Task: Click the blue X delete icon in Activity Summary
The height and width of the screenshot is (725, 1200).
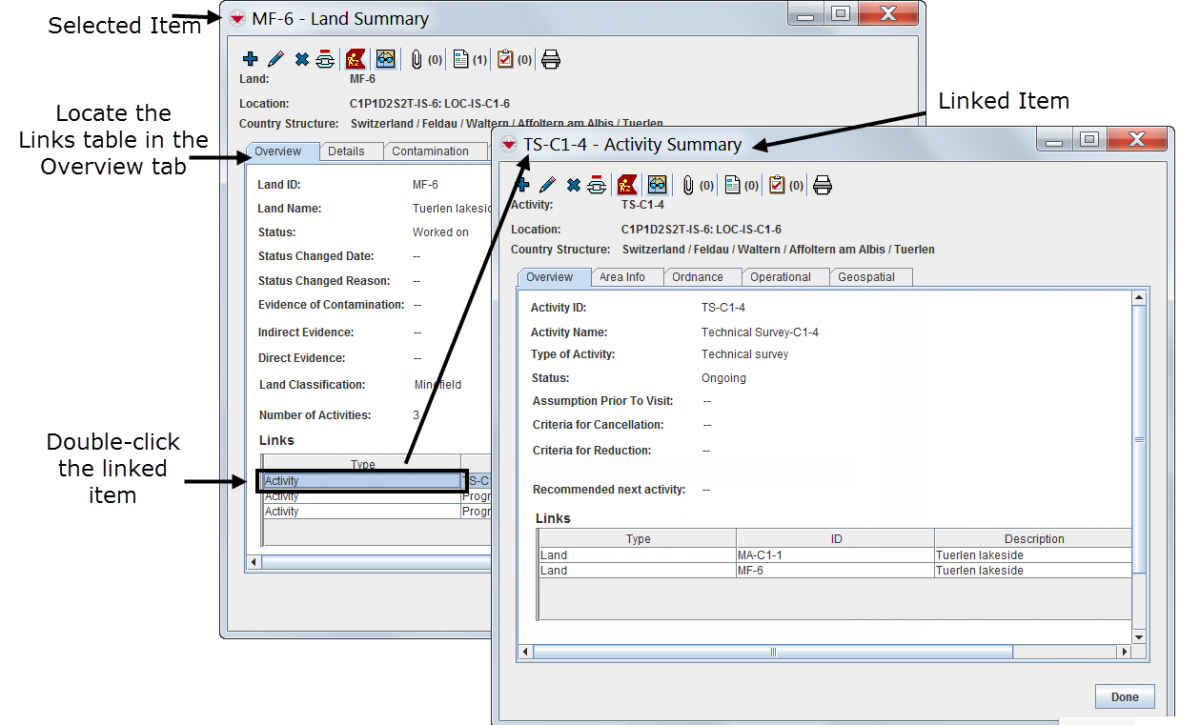Action: tap(573, 185)
